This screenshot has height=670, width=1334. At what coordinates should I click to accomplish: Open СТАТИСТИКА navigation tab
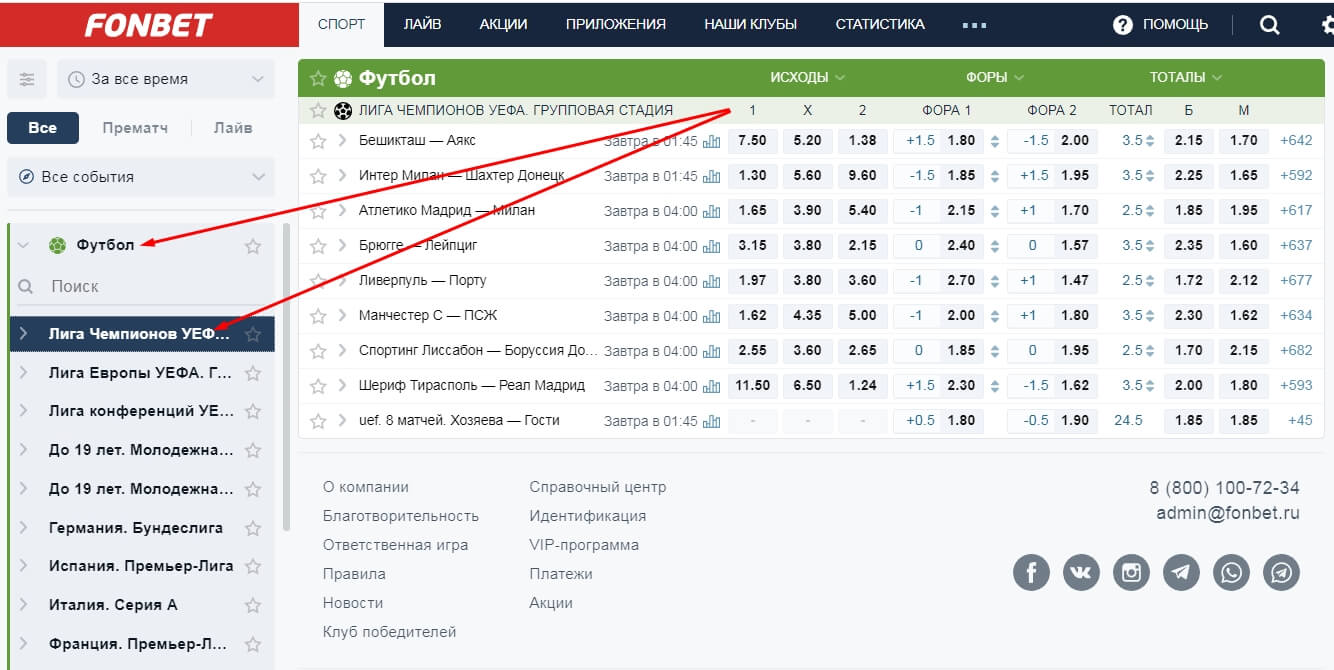pos(880,24)
